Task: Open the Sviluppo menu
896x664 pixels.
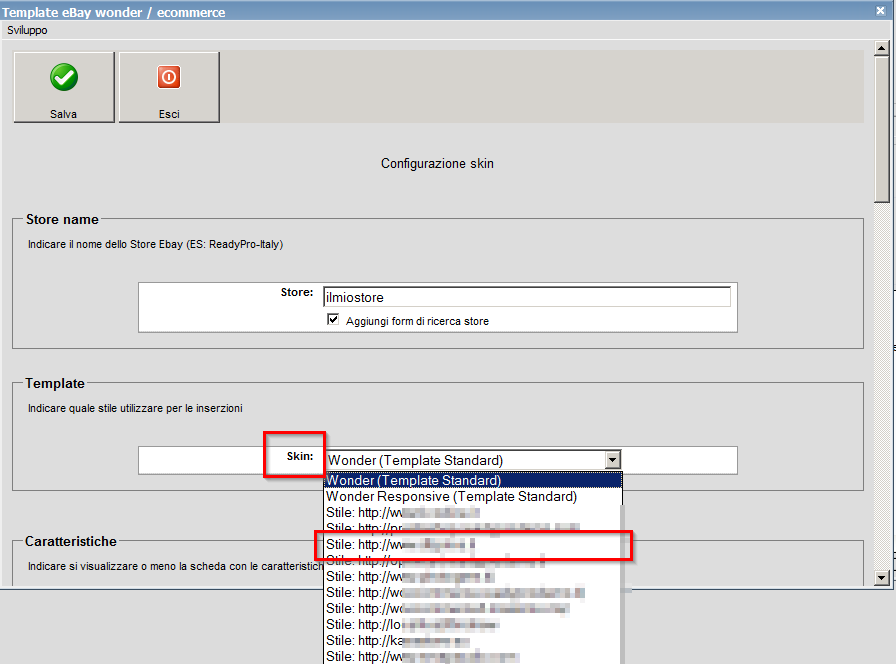Action: 27,30
